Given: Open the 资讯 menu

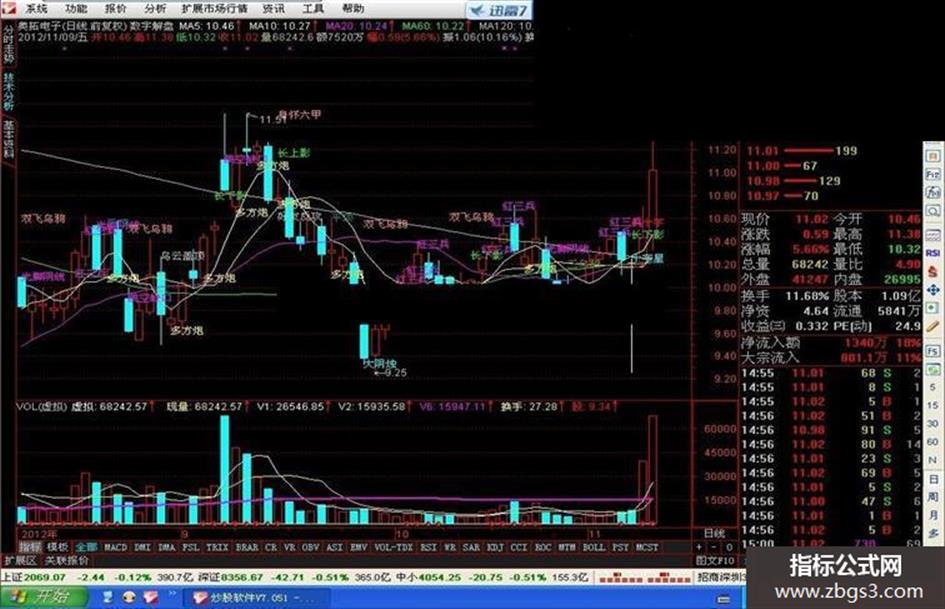Looking at the screenshot, I should coord(274,8).
